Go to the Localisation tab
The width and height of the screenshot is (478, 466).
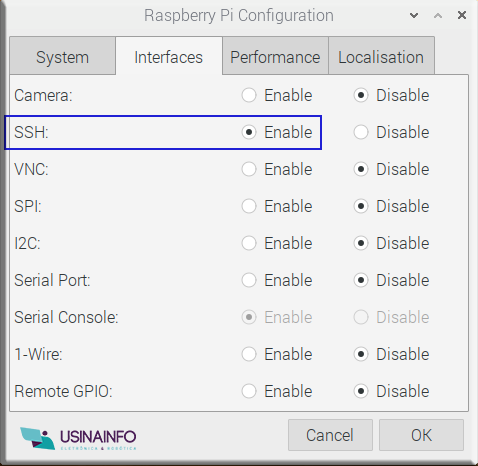pyautogui.click(x=381, y=56)
